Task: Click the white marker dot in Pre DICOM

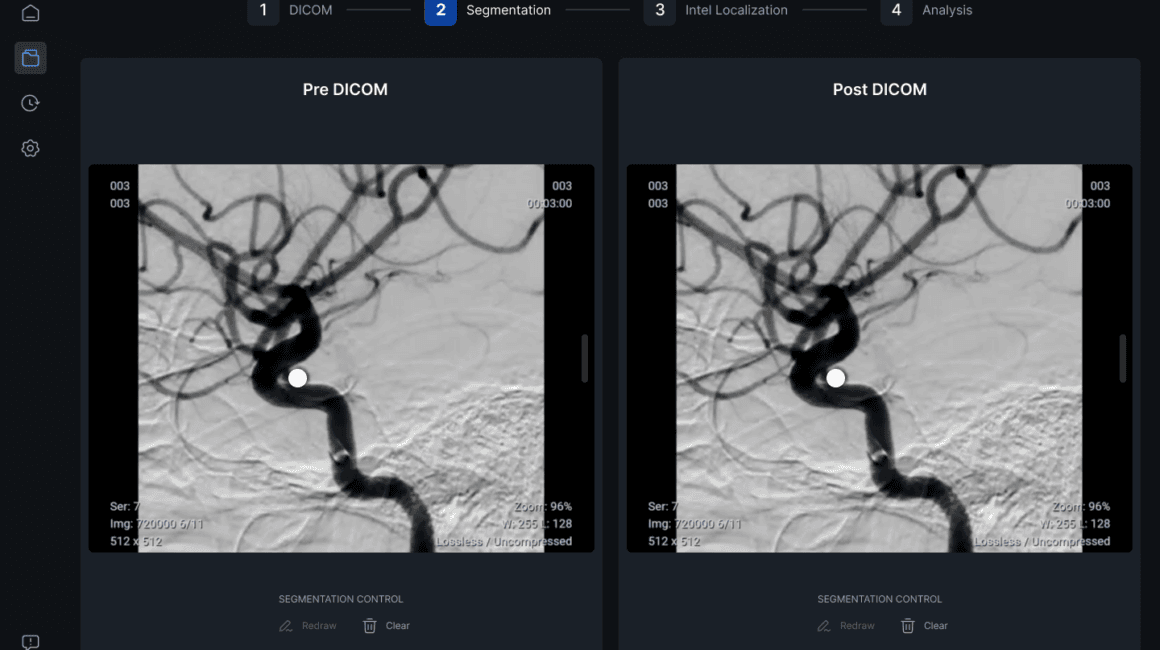Action: click(x=297, y=378)
